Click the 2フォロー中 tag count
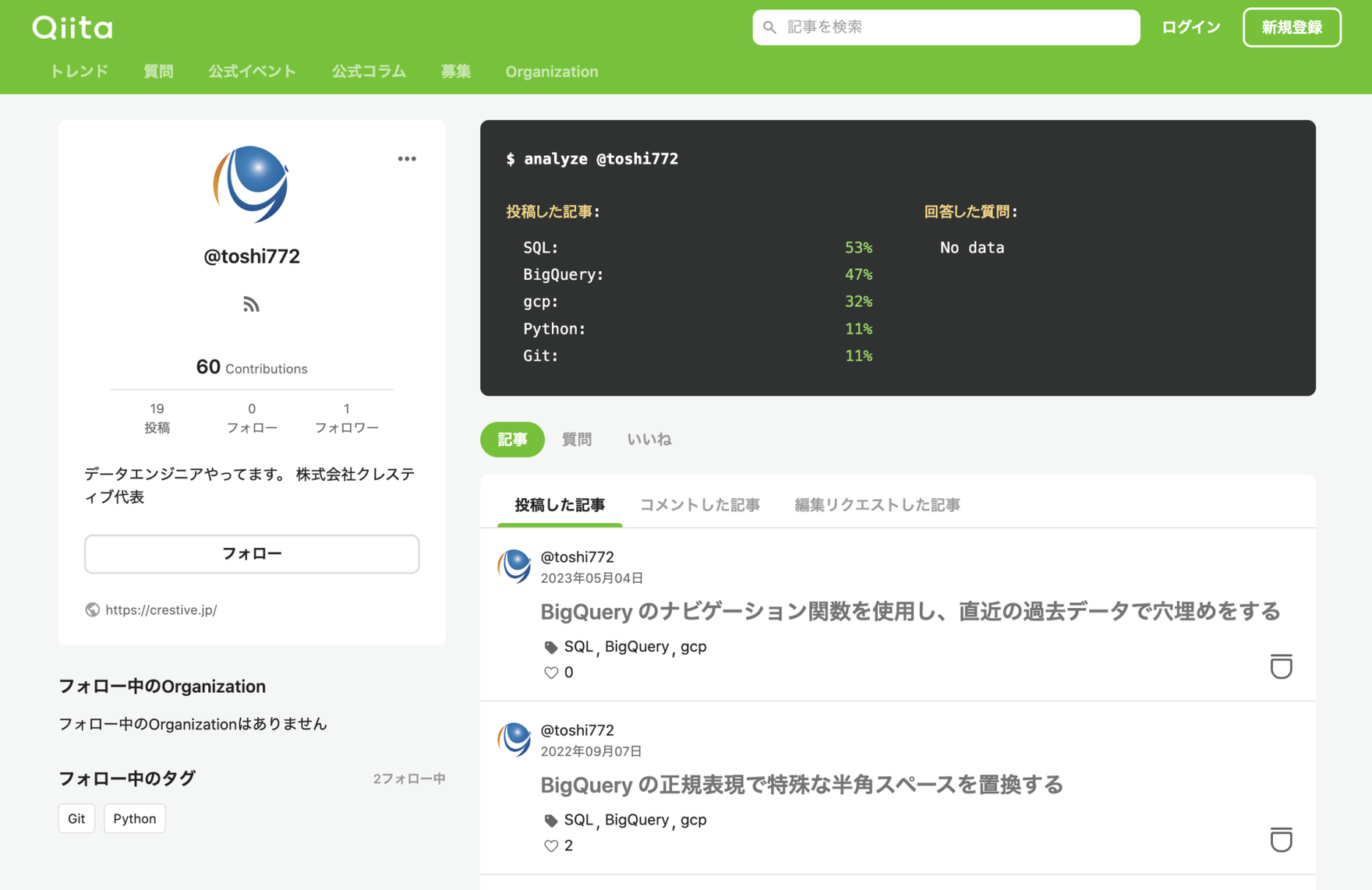 [409, 779]
